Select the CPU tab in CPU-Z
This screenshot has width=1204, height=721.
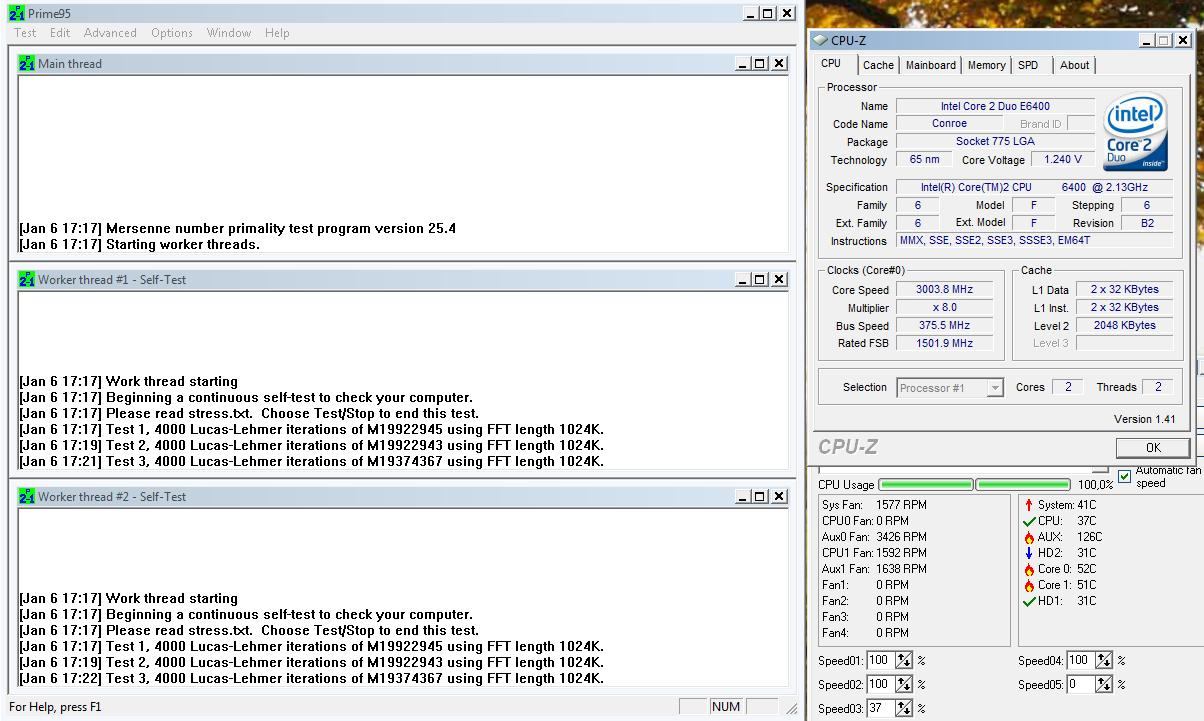pos(831,63)
